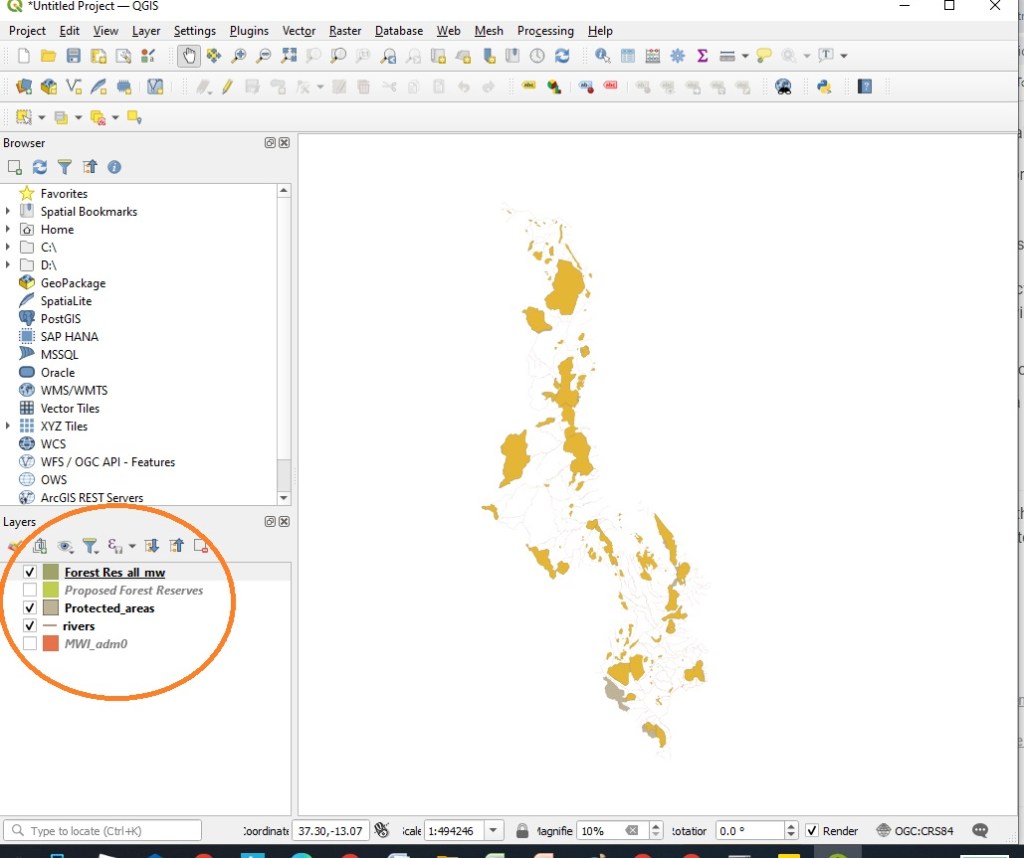Click the Statistical Summary sigma icon

[x=702, y=56]
